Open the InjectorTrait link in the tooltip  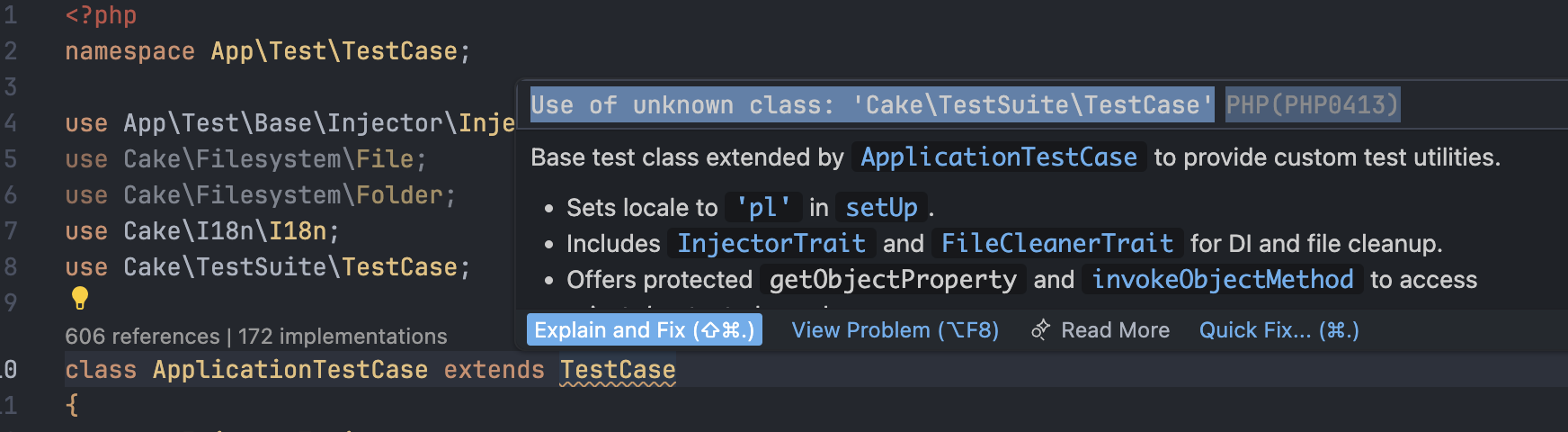click(771, 244)
